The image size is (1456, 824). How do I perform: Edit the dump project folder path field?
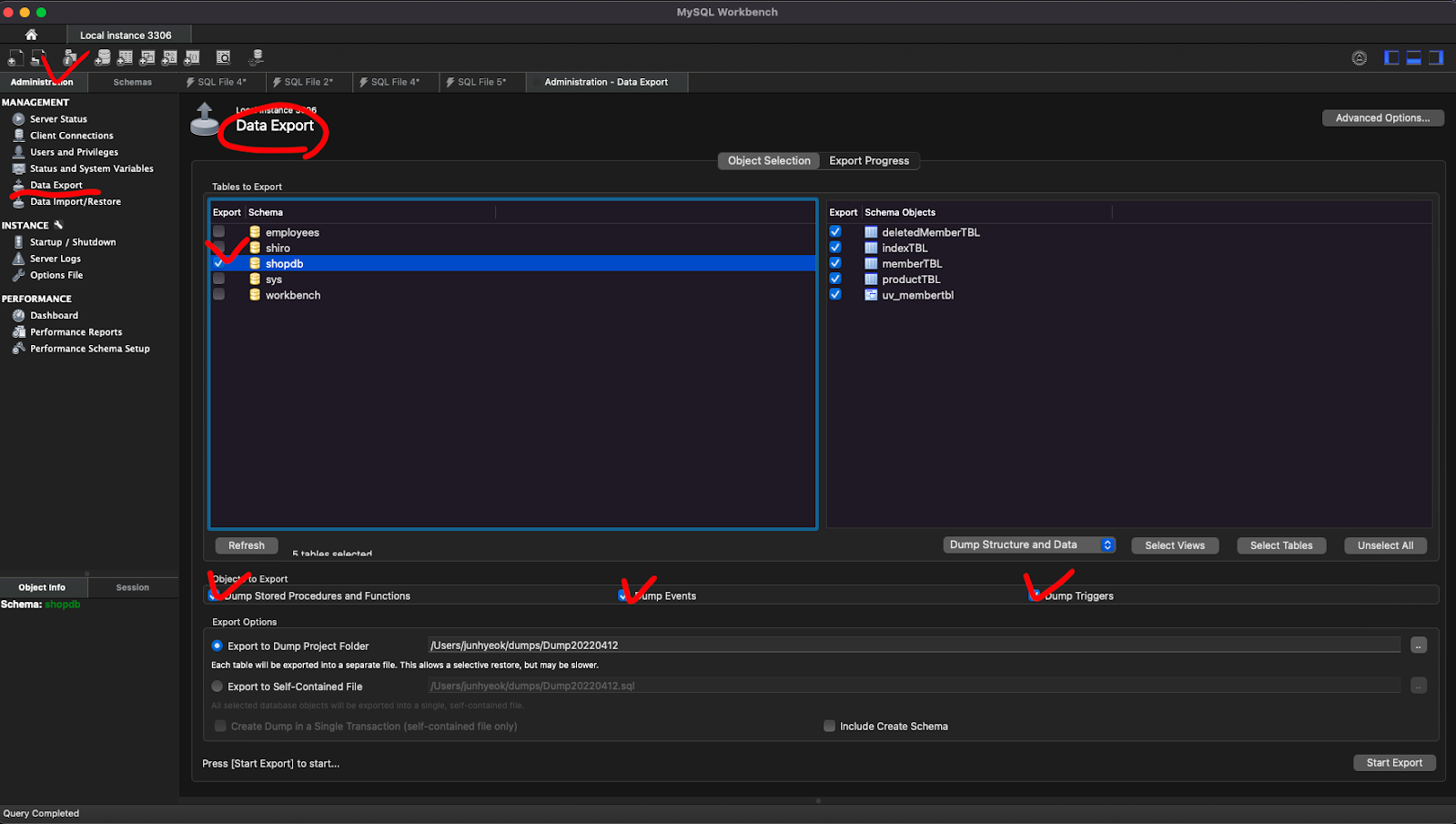pos(914,646)
